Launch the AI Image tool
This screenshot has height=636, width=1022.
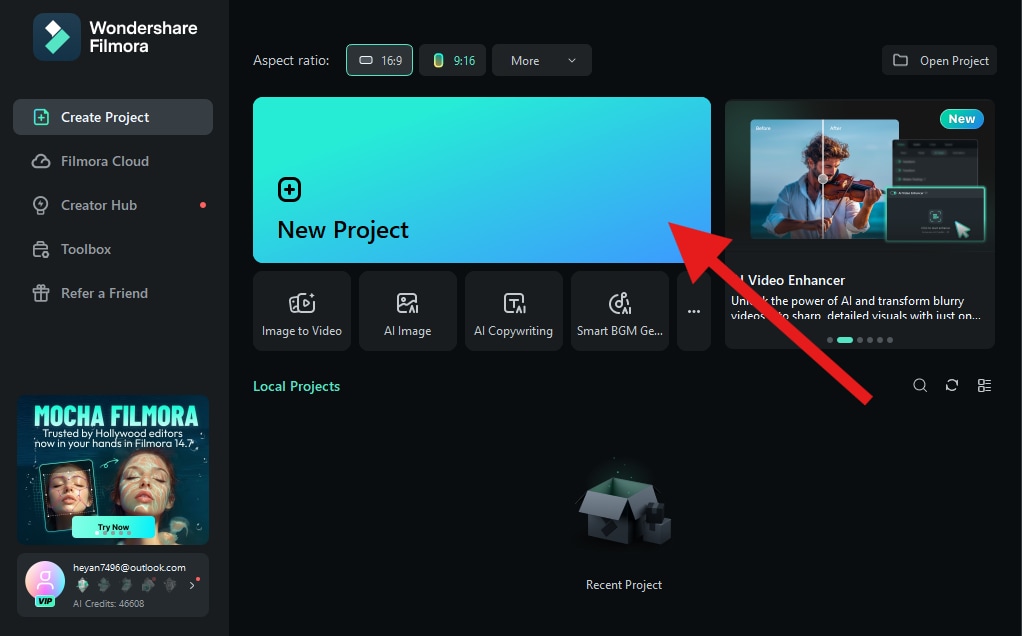pos(407,311)
